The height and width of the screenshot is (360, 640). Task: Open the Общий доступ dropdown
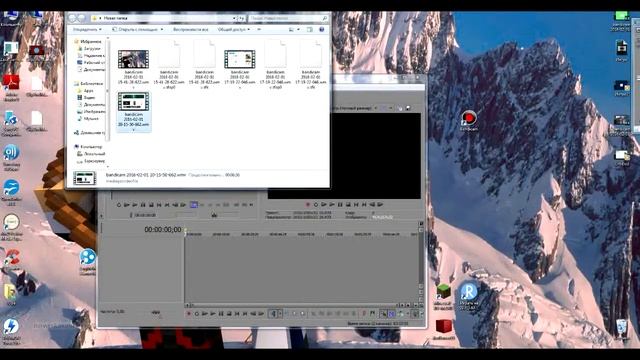click(x=233, y=29)
